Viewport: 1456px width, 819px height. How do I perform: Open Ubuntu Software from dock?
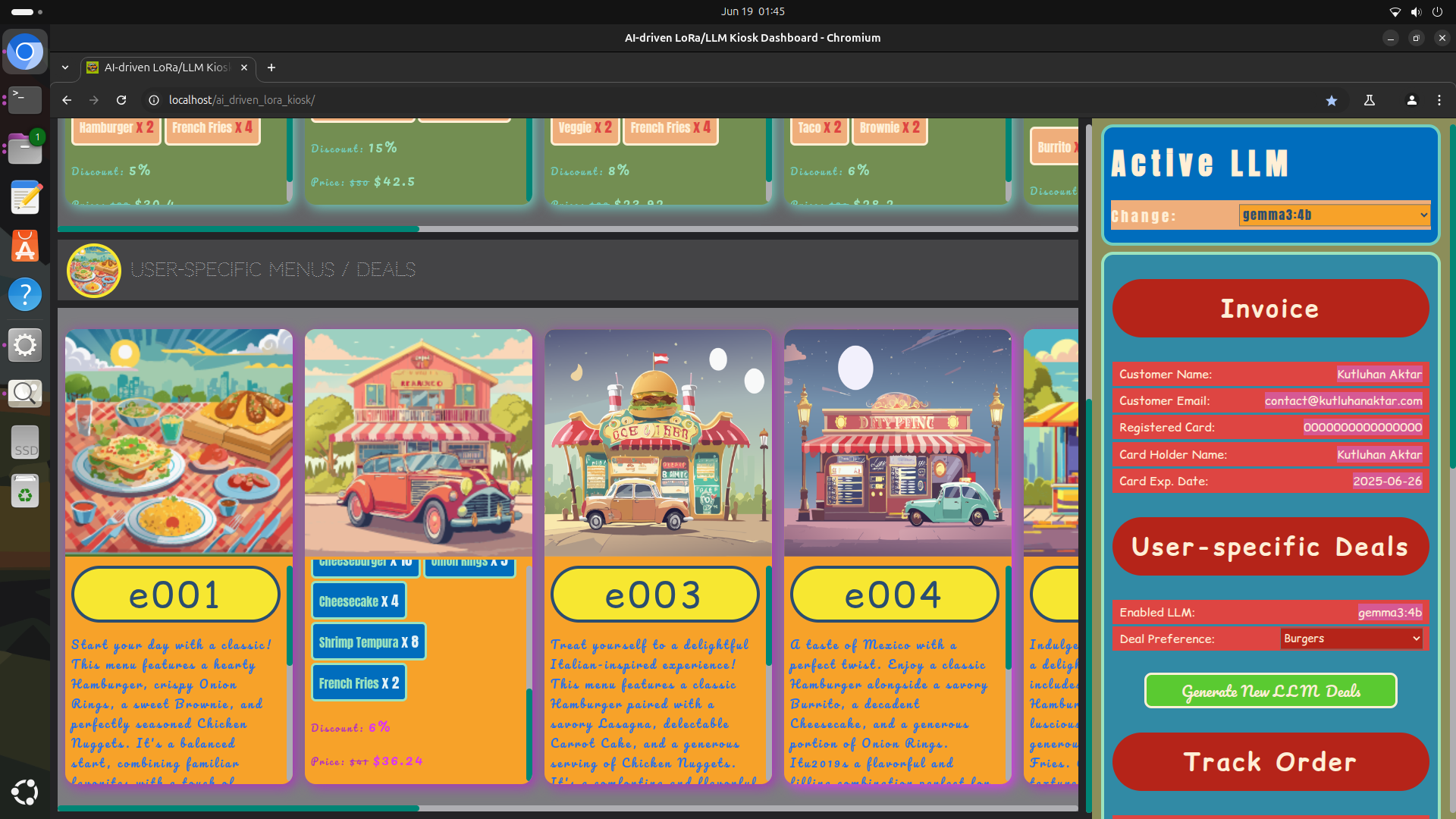pyautogui.click(x=25, y=246)
